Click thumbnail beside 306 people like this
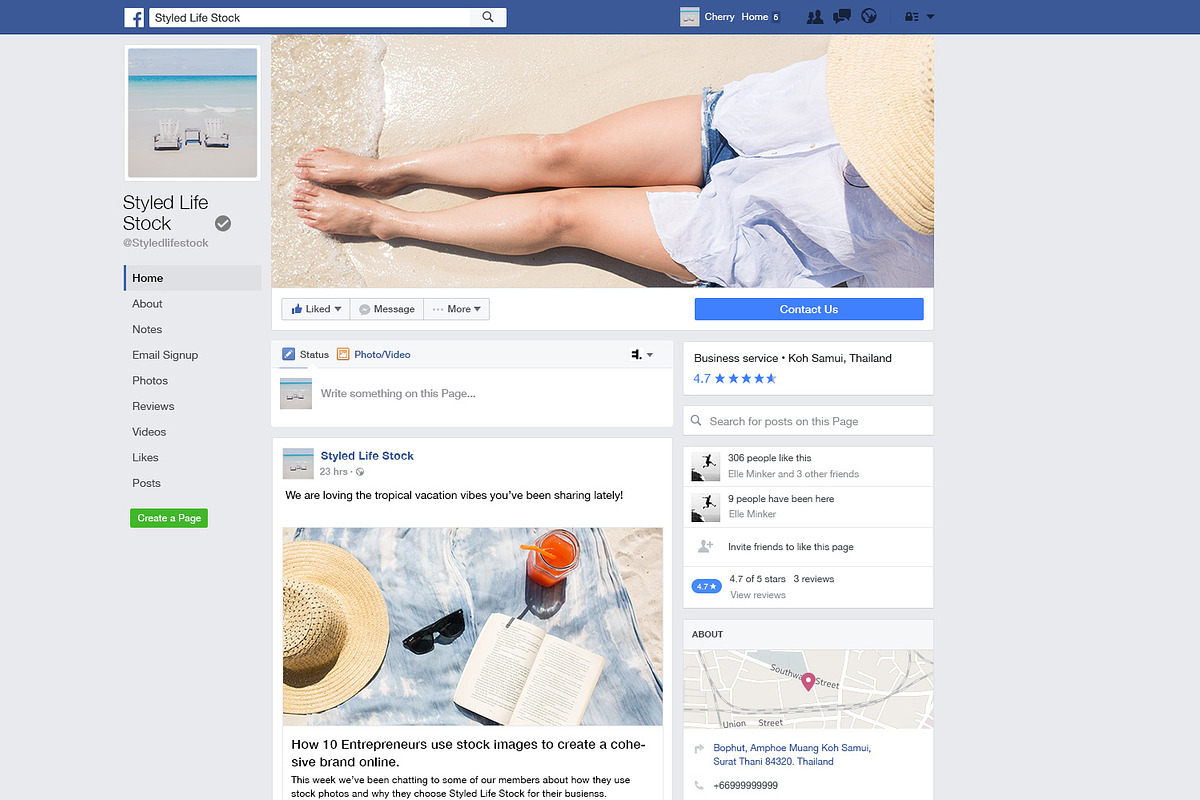 pyautogui.click(x=705, y=466)
